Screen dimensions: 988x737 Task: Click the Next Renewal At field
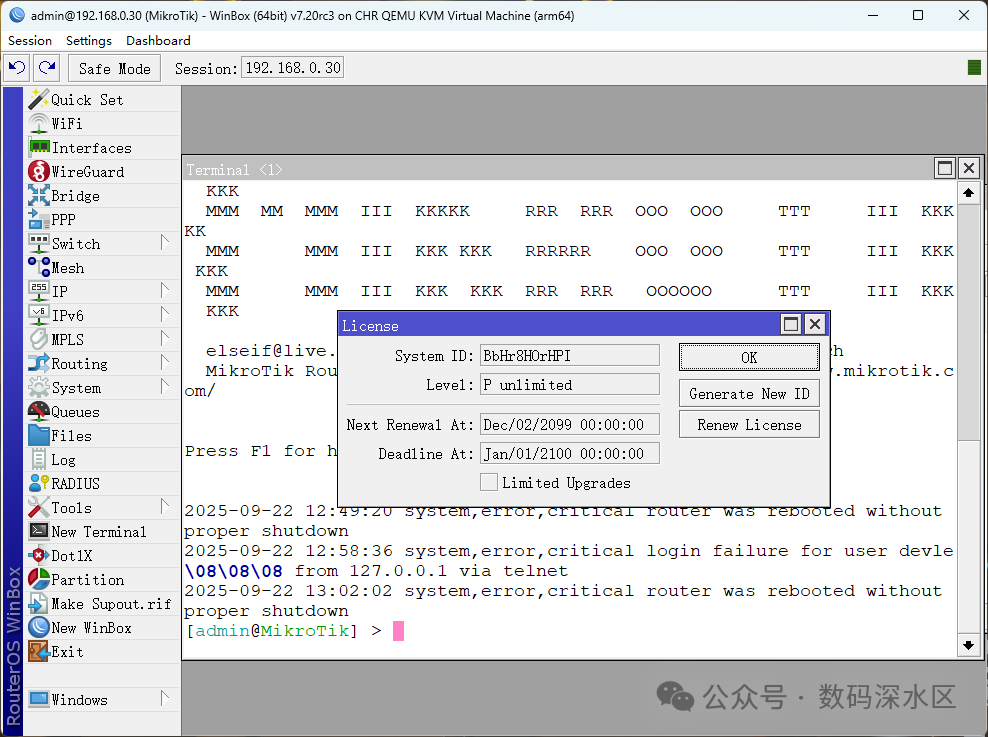pos(570,425)
